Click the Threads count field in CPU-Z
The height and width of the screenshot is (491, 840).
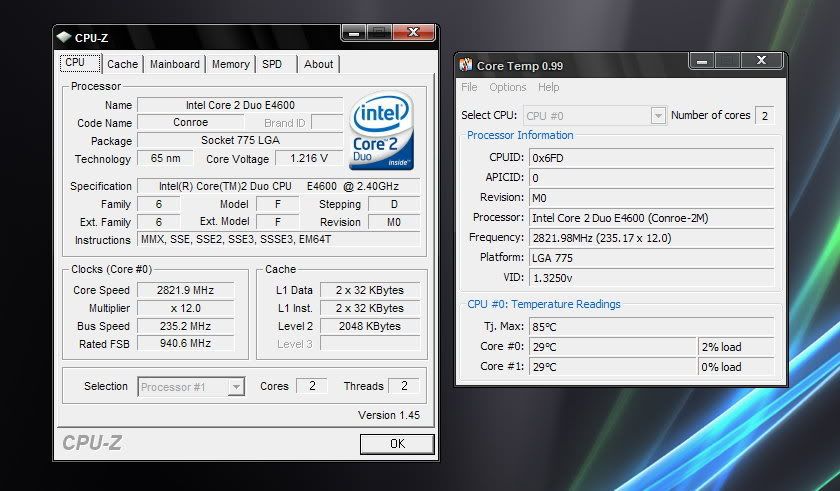pos(404,386)
